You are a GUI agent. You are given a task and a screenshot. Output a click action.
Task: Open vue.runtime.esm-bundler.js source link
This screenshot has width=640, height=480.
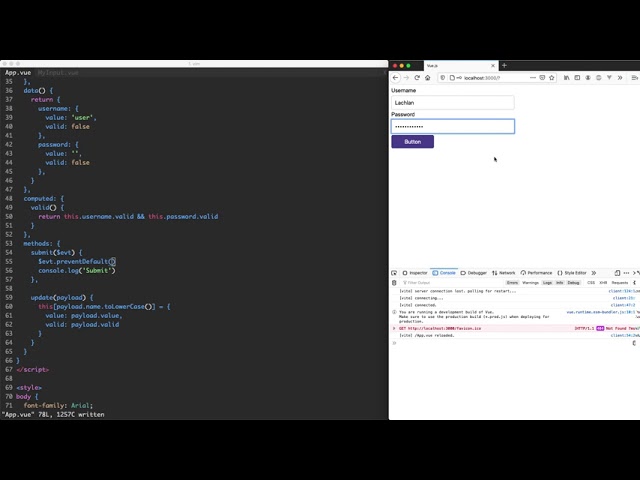coord(602,312)
